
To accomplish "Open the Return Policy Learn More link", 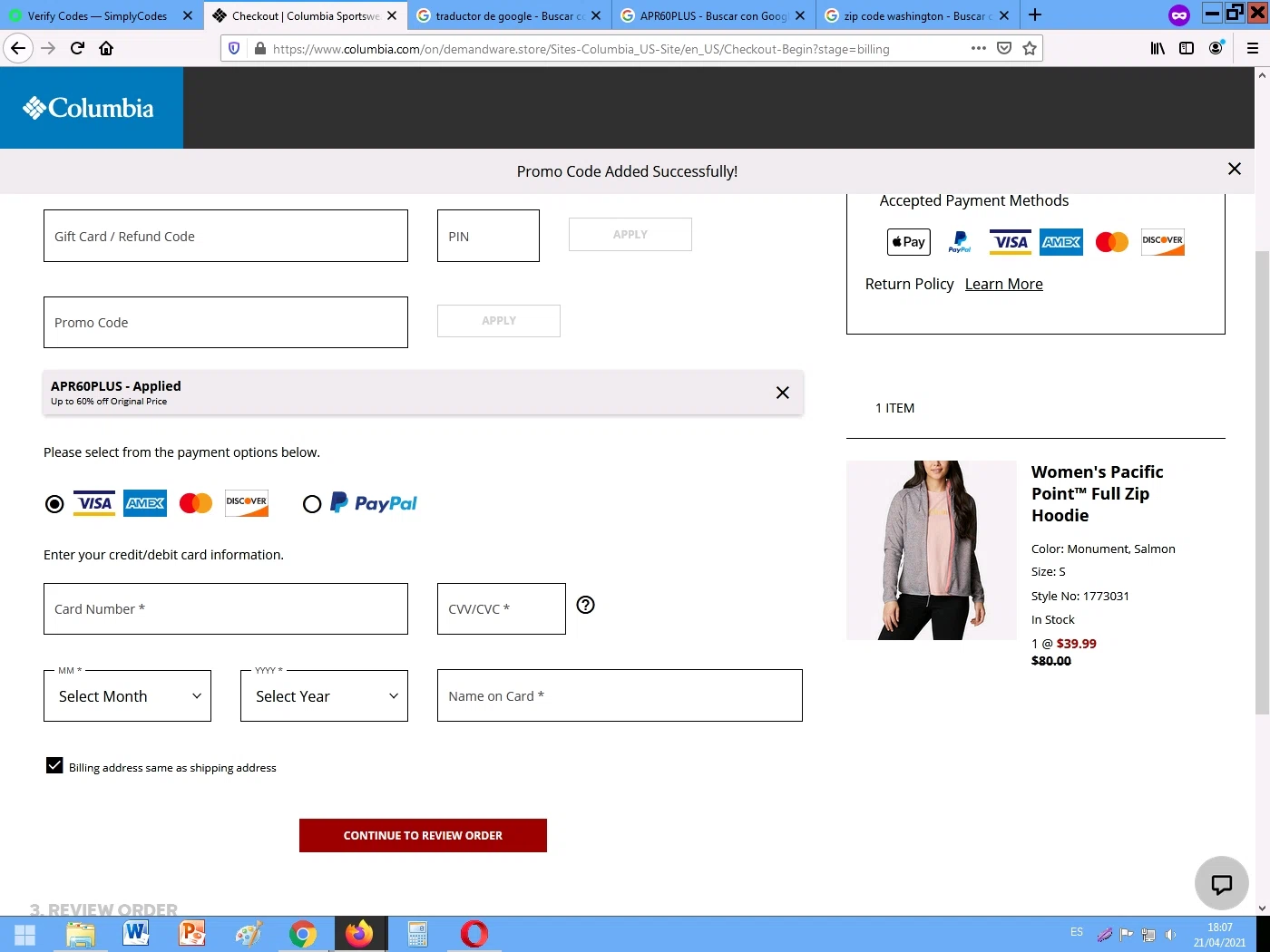I will point(1004,284).
